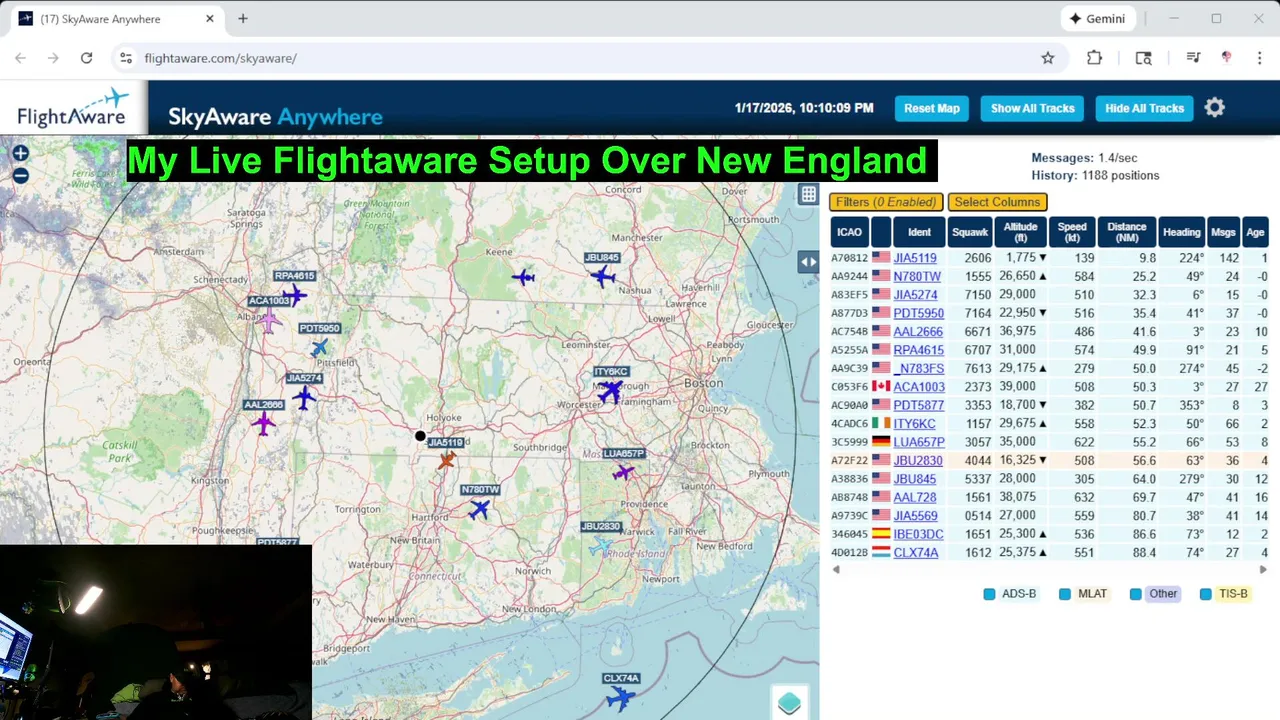The height and width of the screenshot is (720, 1280).
Task: Sort table by Heading column
Action: click(x=1181, y=232)
